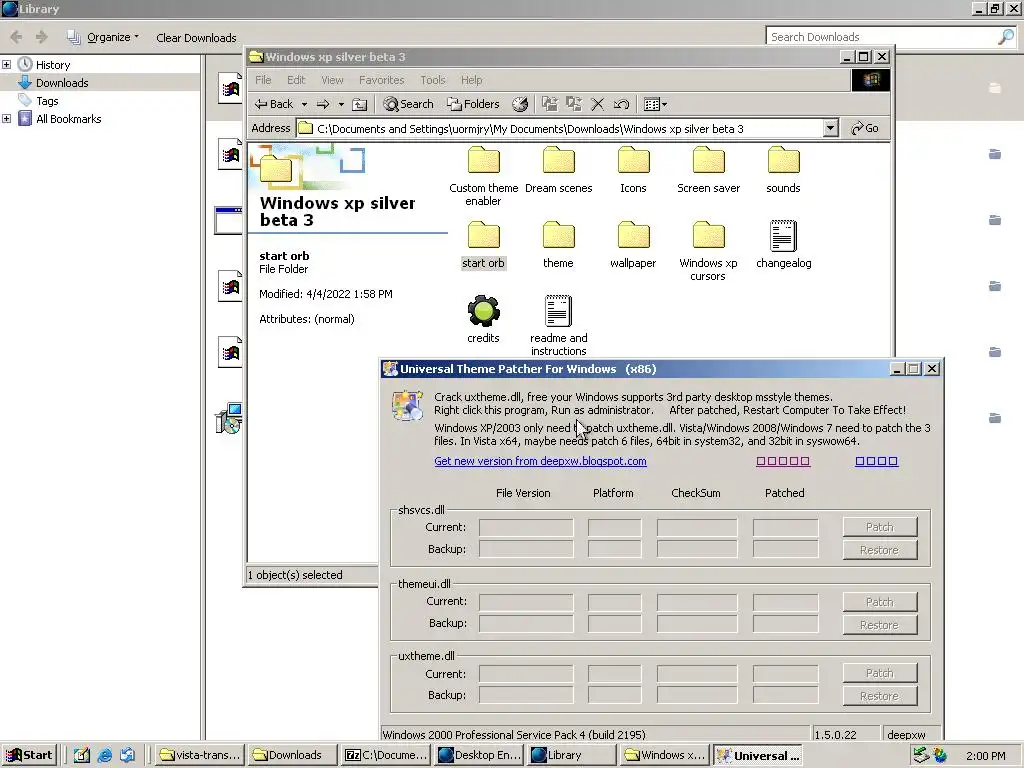
Task: Go up one folder level
Action: pyautogui.click(x=360, y=104)
